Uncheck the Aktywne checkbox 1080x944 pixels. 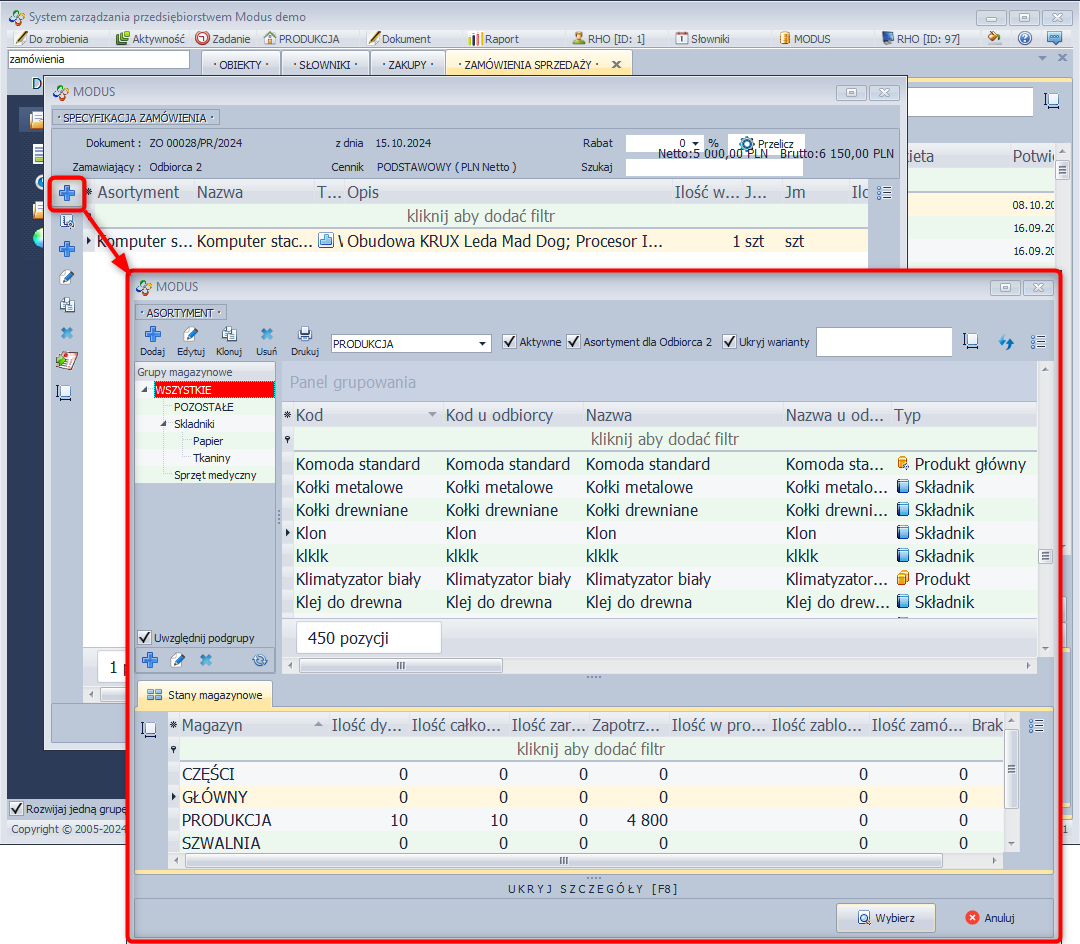click(x=510, y=342)
